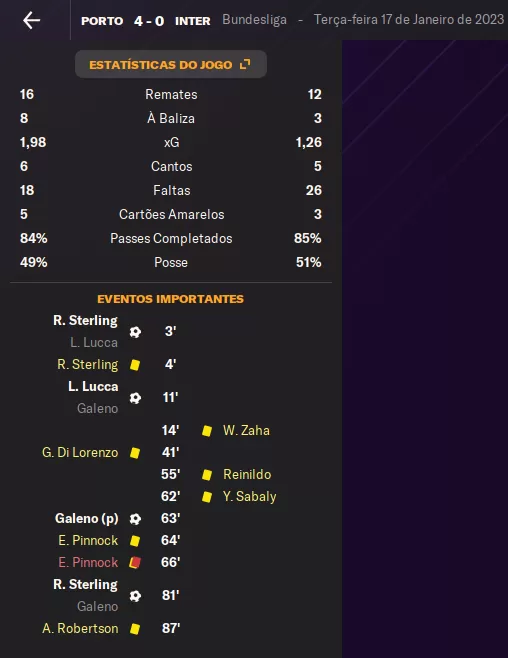Image resolution: width=508 pixels, height=658 pixels.
Task: Click E. Pinnock's red card icon at 66'
Action: [x=135, y=562]
